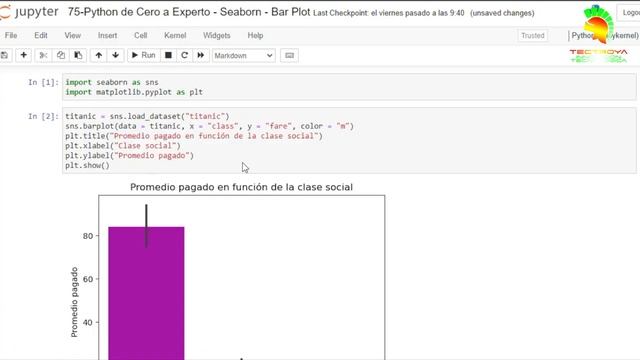Save and checkpoint the notebook
The height and width of the screenshot is (360, 640).
tap(4, 55)
